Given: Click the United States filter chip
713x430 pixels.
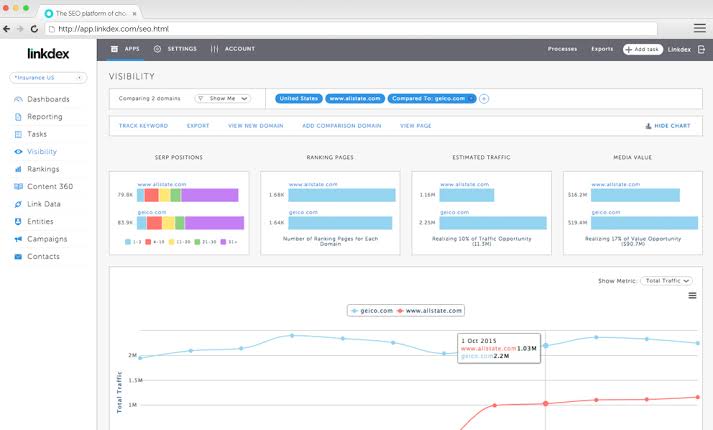Looking at the screenshot, I should pos(299,99).
